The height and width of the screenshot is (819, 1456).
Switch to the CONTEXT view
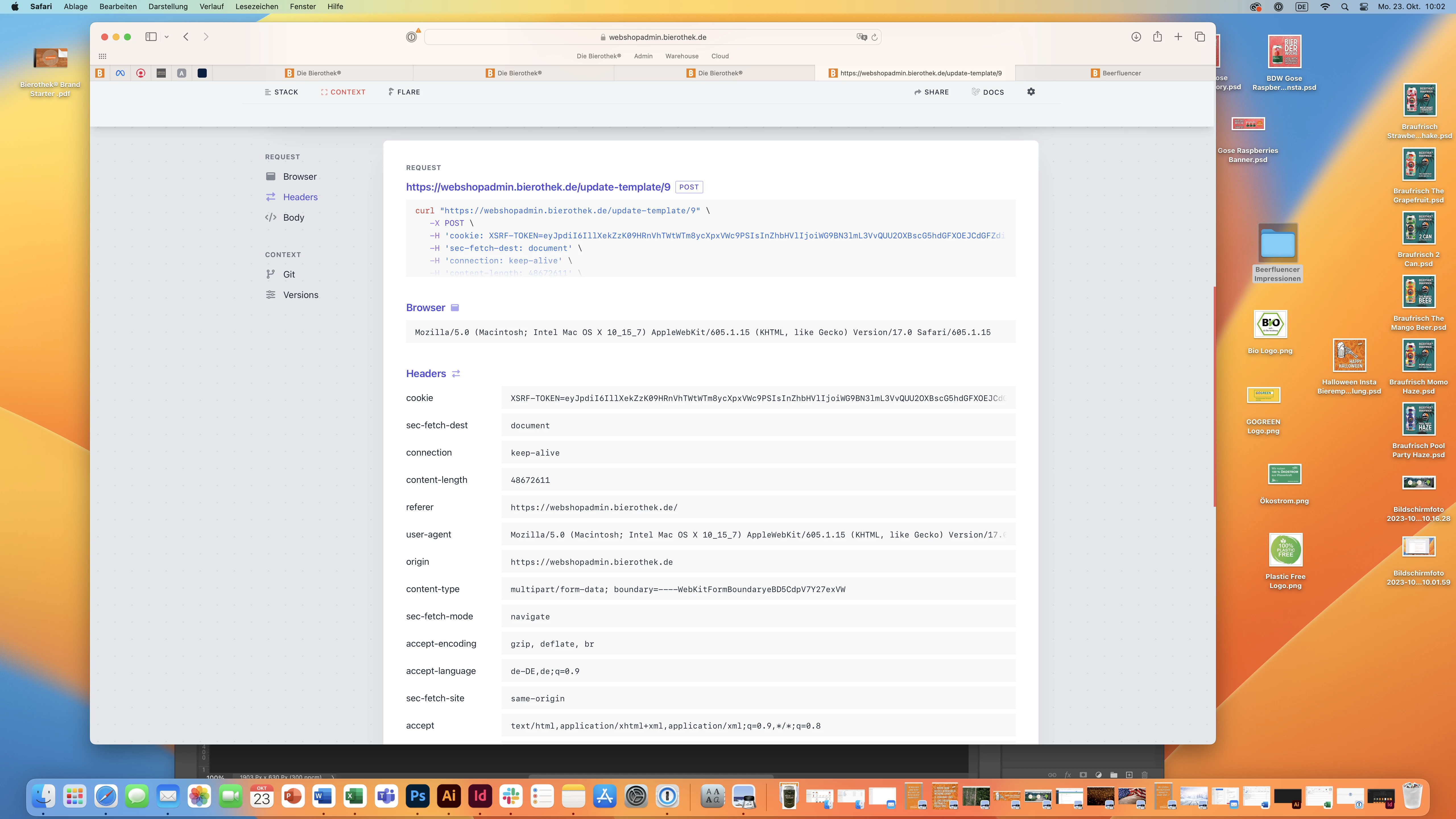tap(343, 92)
